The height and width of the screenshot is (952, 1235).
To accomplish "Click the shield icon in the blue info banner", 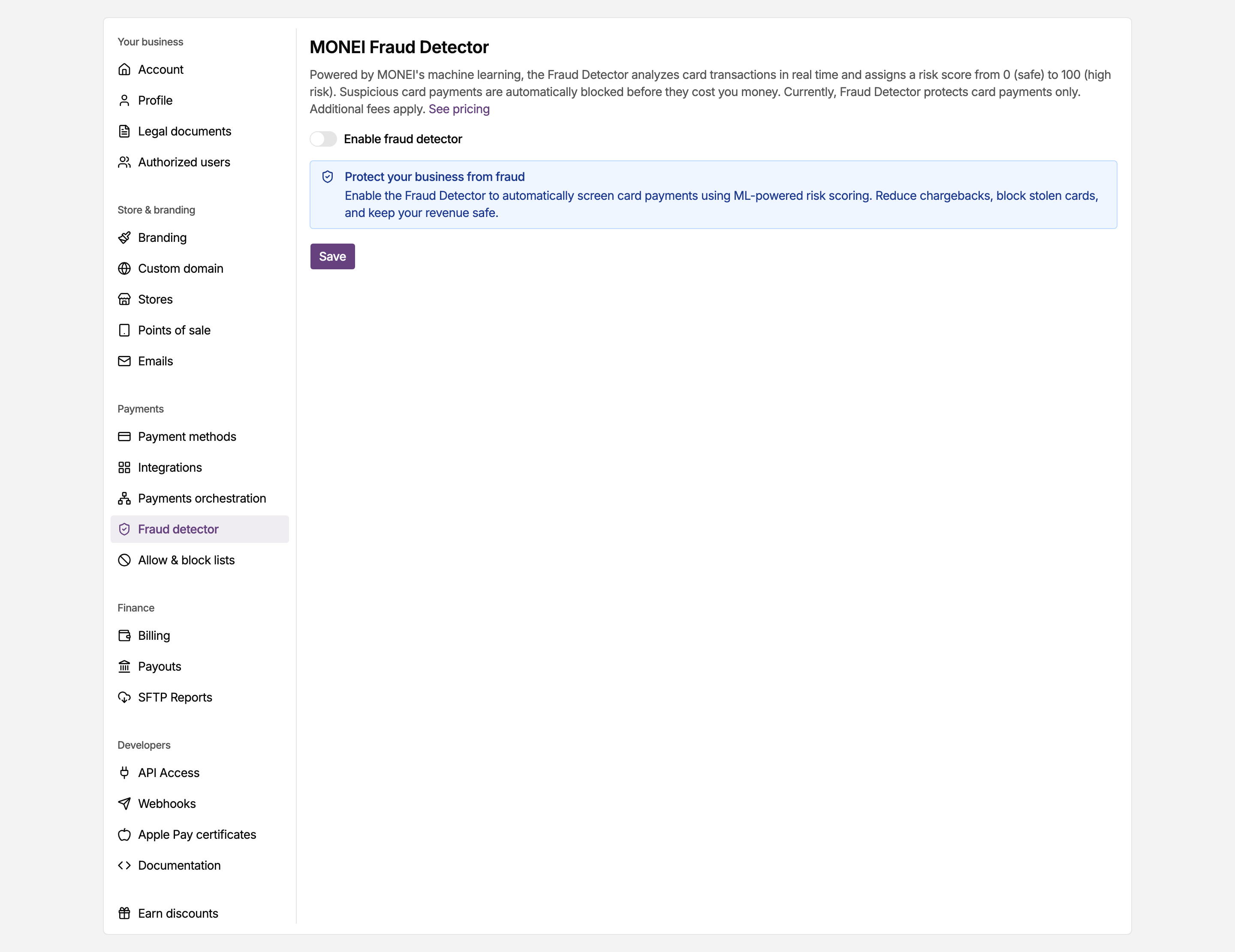I will (x=328, y=177).
